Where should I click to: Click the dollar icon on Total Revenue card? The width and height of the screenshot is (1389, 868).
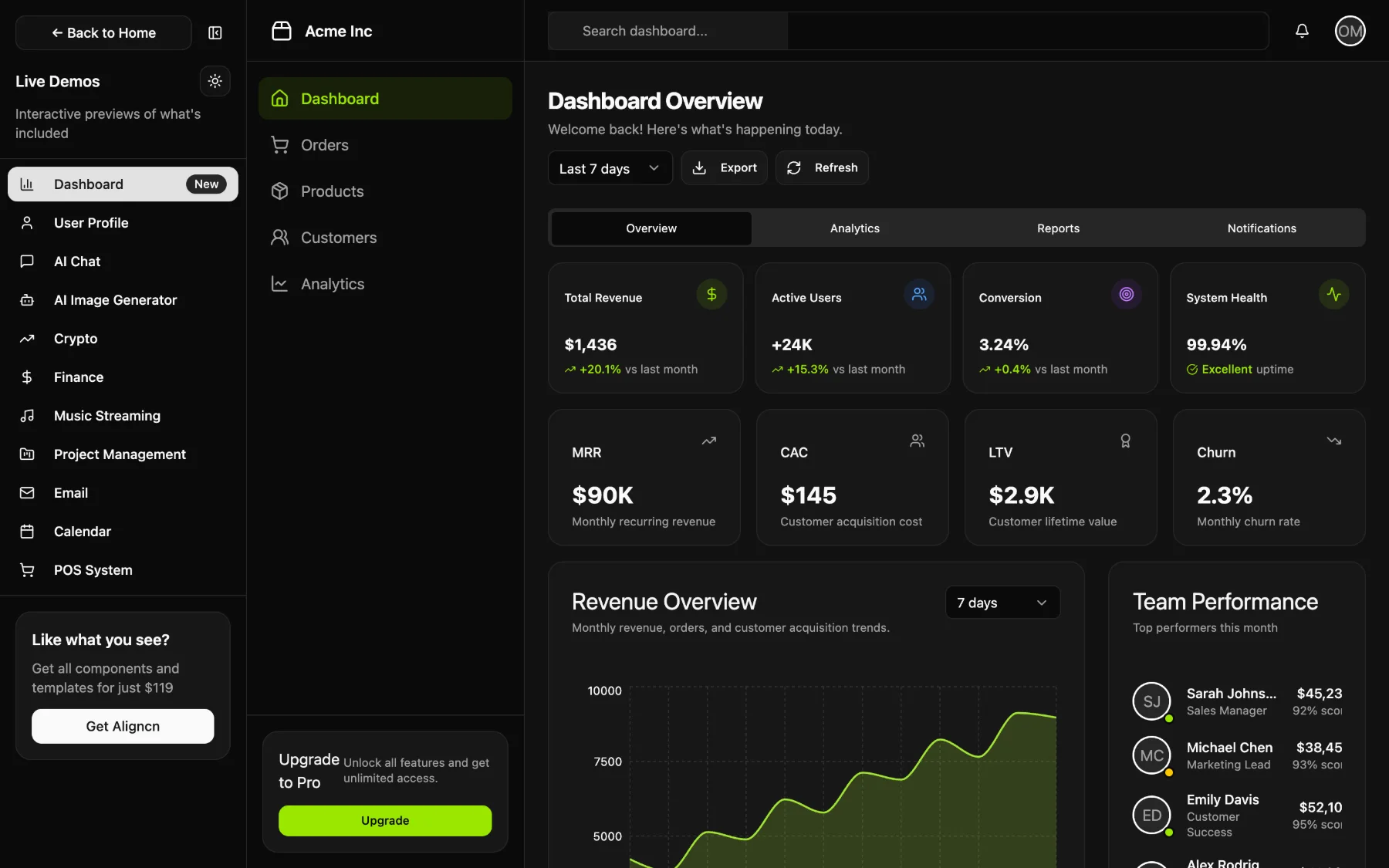click(x=711, y=294)
